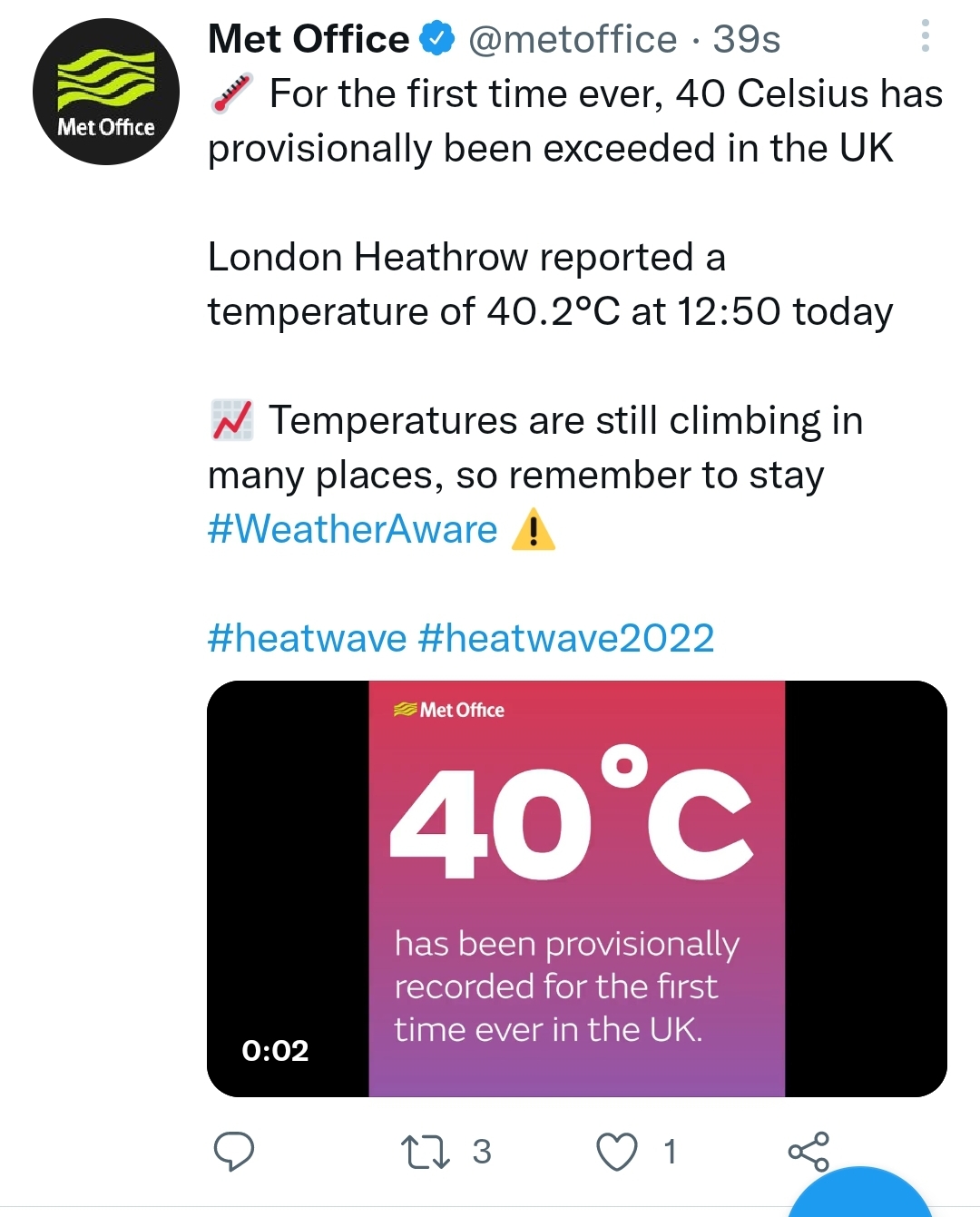The image size is (980, 1217).
Task: Click the like count number 1
Action: [670, 1152]
